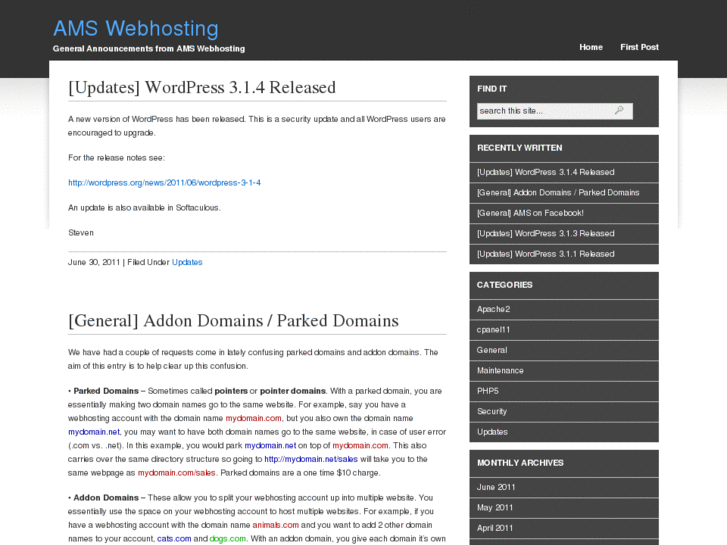Go to the Home menu item
This screenshot has width=727, height=545.
(591, 47)
